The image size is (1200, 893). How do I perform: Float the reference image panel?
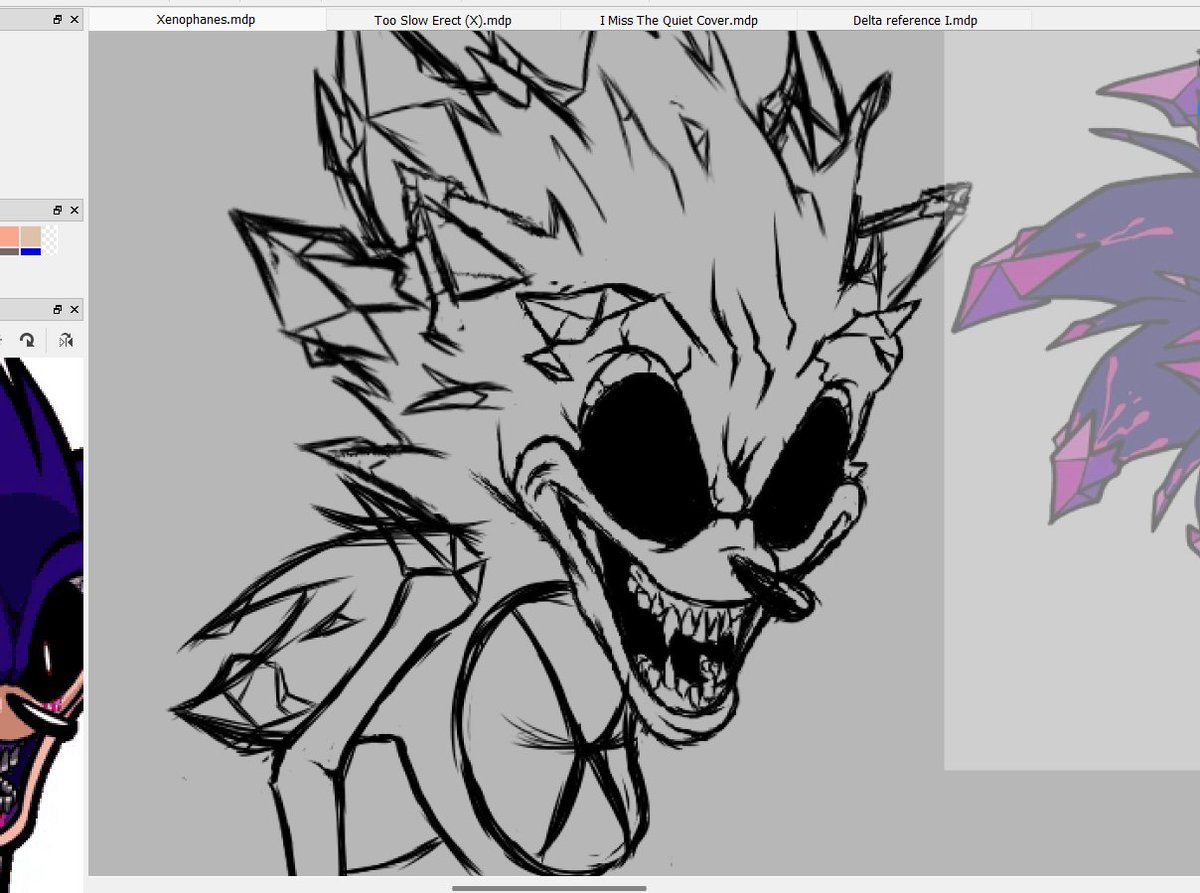(58, 310)
